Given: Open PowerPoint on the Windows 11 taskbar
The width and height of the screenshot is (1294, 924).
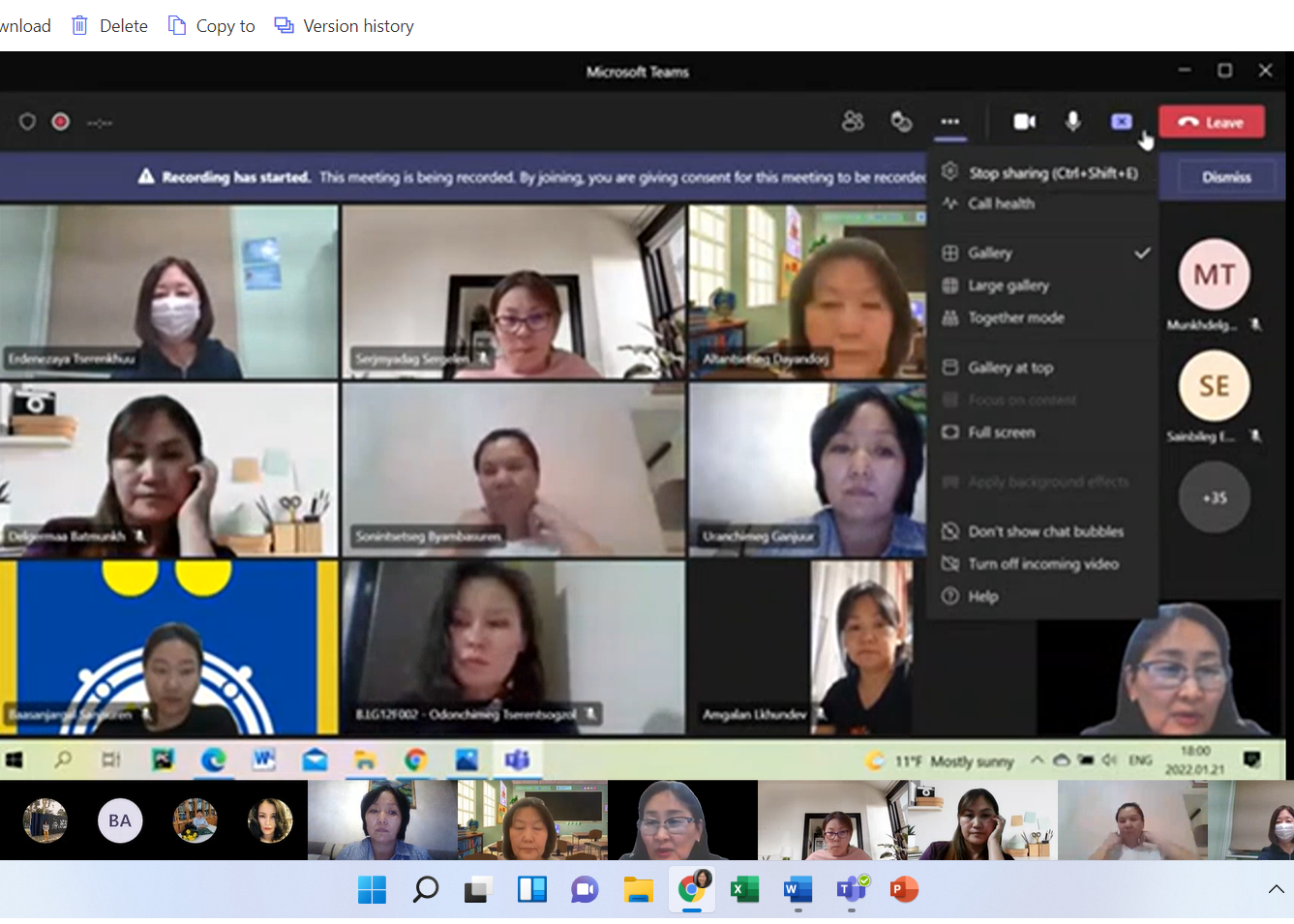Looking at the screenshot, I should coord(904,889).
